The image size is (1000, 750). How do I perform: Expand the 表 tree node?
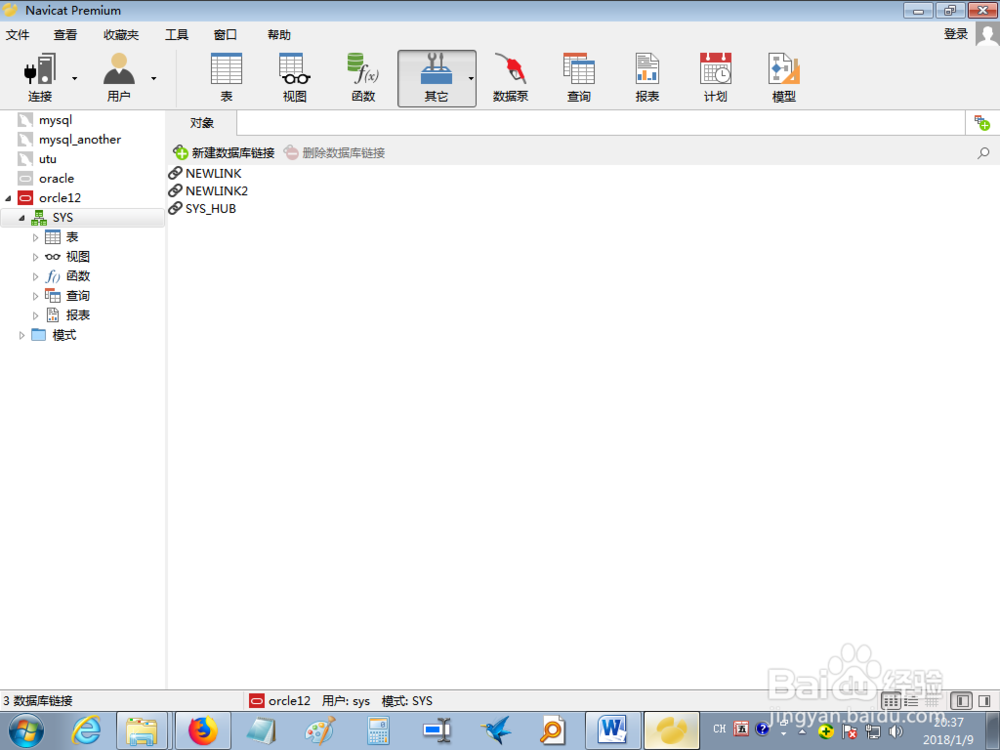(35, 238)
